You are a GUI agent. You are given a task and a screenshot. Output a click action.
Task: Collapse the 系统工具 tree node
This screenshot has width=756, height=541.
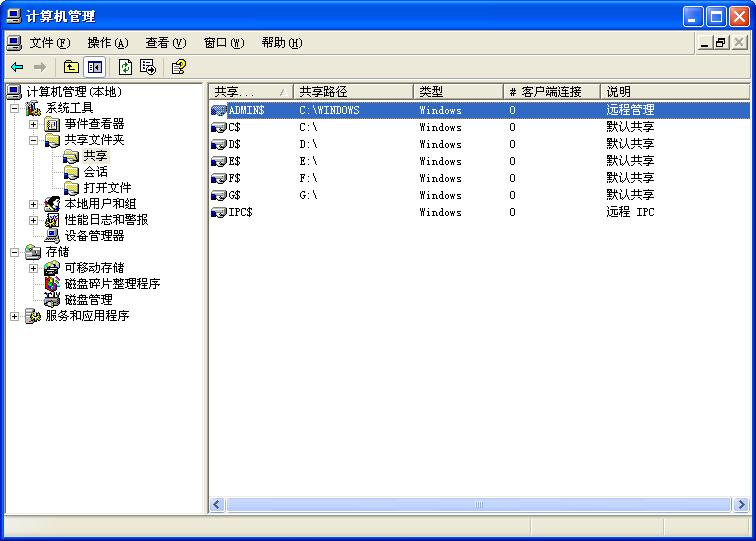pyautogui.click(x=14, y=108)
